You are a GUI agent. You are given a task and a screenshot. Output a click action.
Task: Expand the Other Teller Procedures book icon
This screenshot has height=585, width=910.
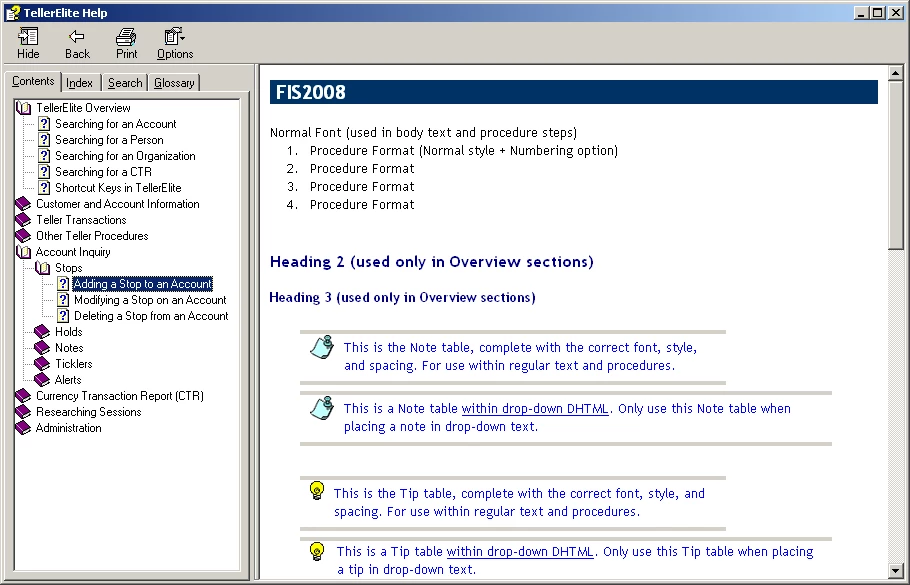(x=23, y=236)
